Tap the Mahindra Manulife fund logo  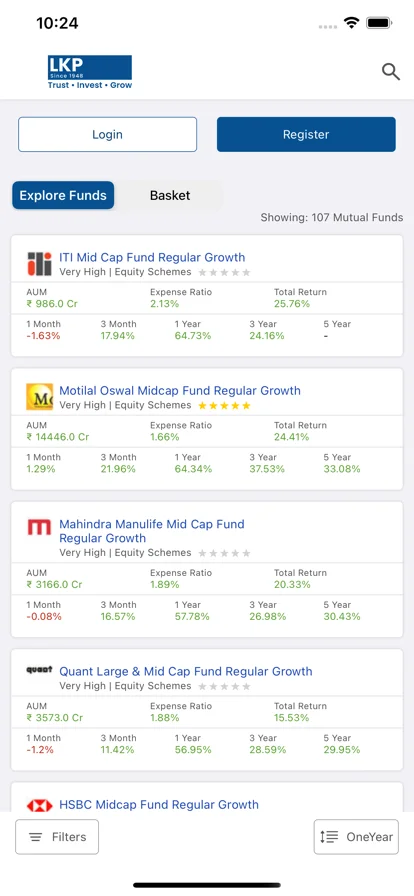[x=39, y=527]
